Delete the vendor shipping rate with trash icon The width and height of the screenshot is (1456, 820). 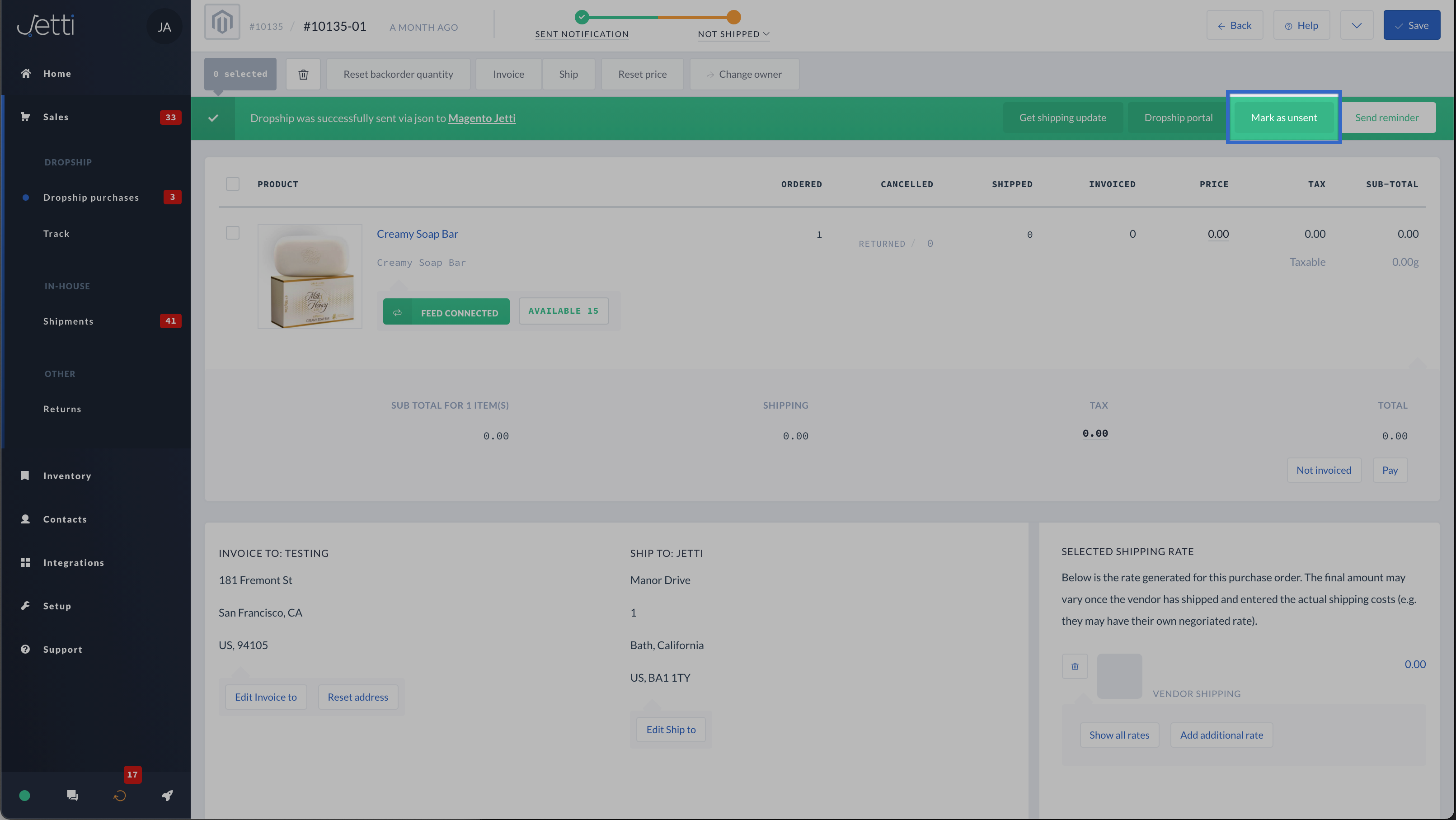[x=1075, y=666]
